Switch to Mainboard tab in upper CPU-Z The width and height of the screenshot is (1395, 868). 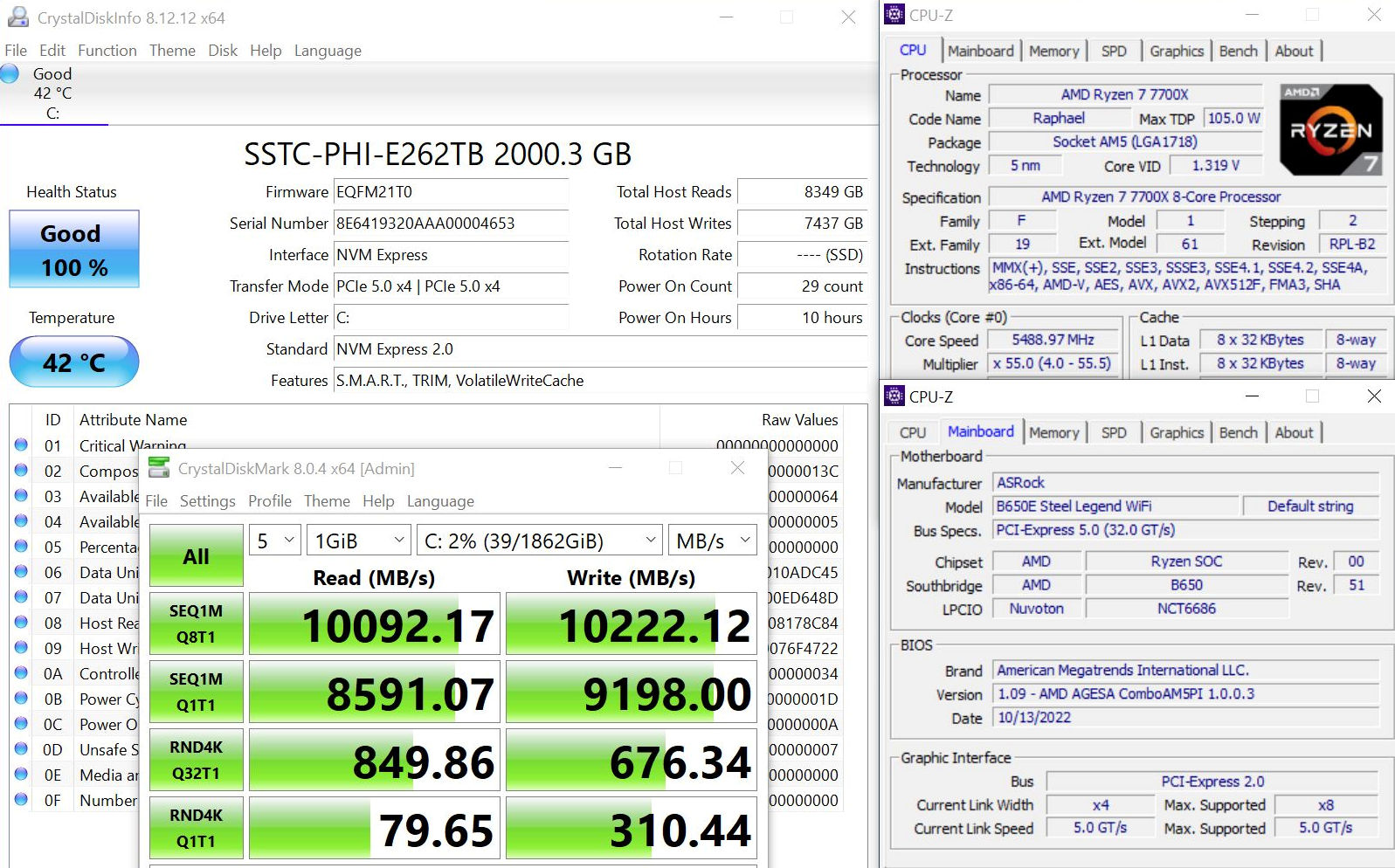(981, 51)
